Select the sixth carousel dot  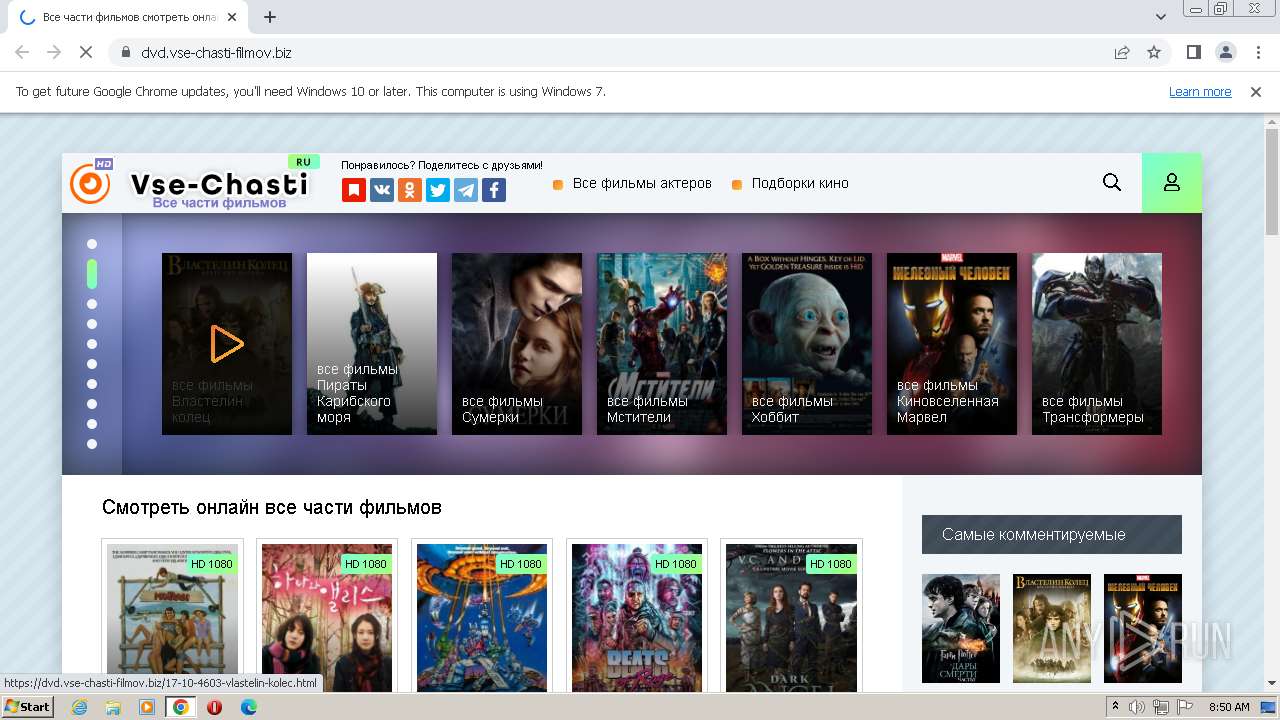click(x=92, y=364)
